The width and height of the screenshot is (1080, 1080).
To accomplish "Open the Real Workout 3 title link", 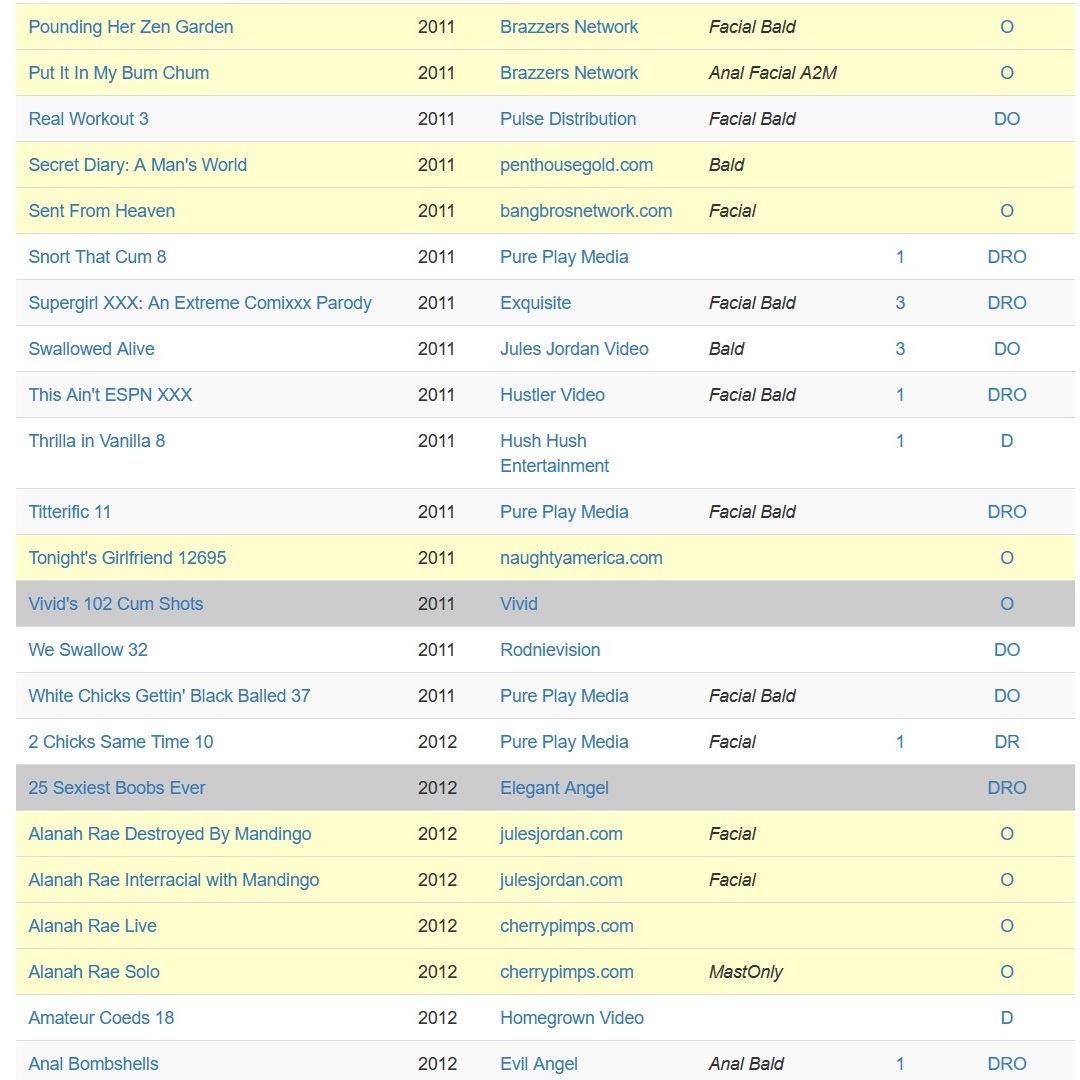I will click(x=88, y=119).
